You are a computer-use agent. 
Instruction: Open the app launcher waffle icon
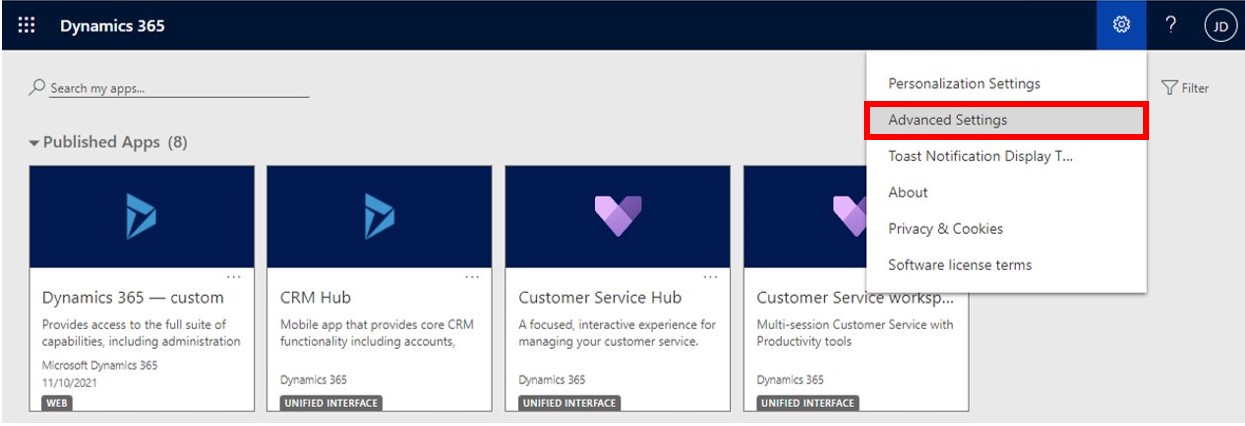[x=27, y=25]
